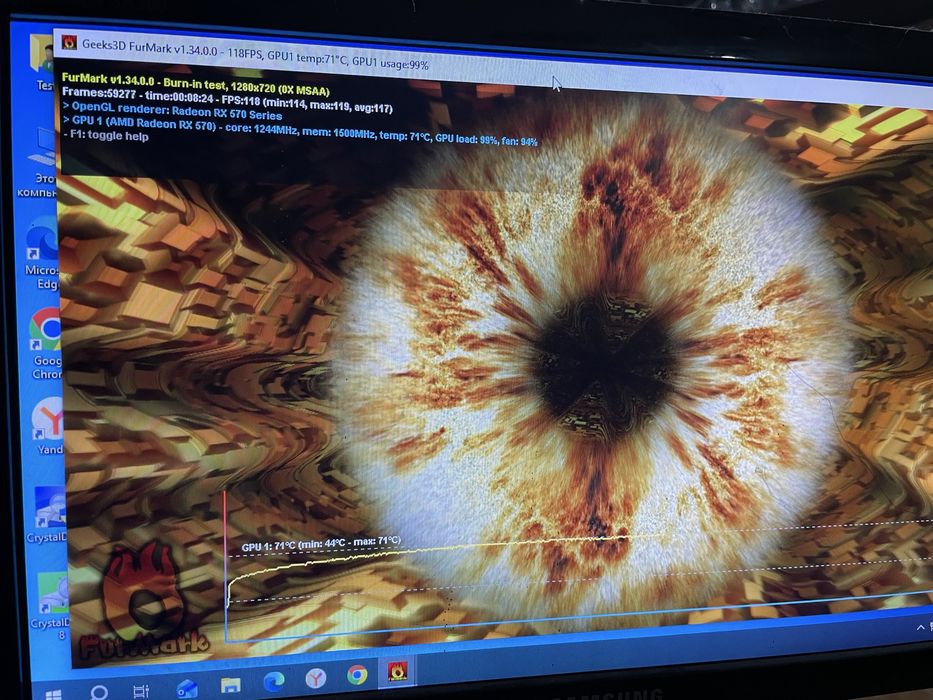Select the Yandex desktop shortcut

(x=48, y=426)
